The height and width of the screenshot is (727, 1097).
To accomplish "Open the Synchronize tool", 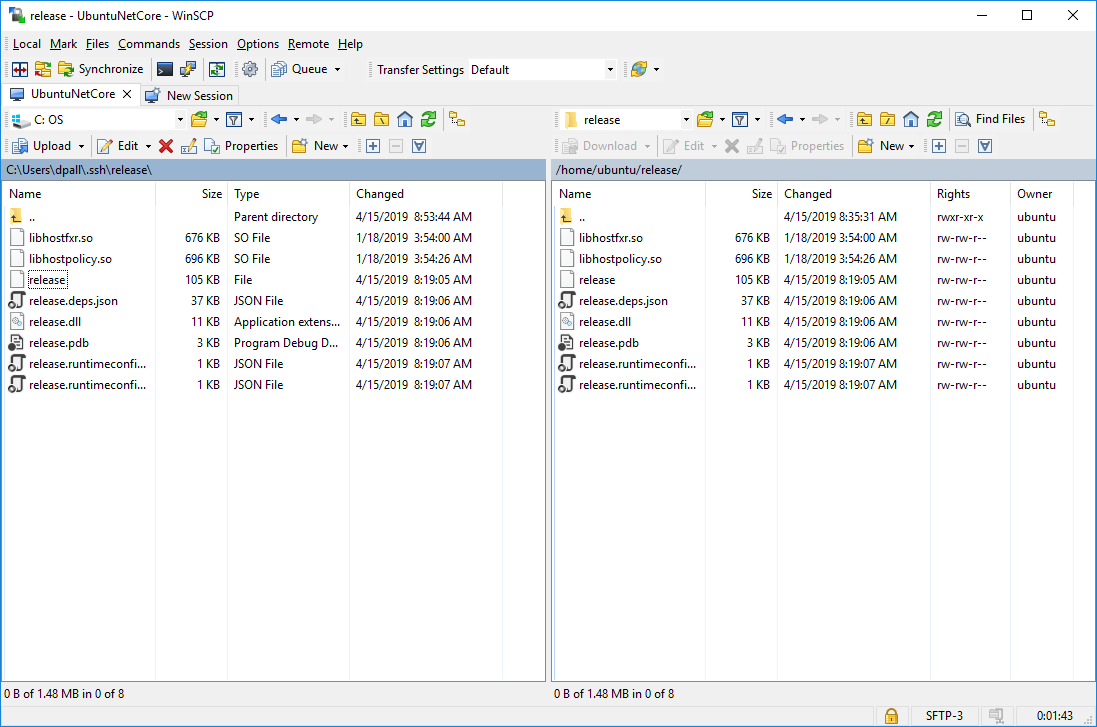I will tap(100, 69).
